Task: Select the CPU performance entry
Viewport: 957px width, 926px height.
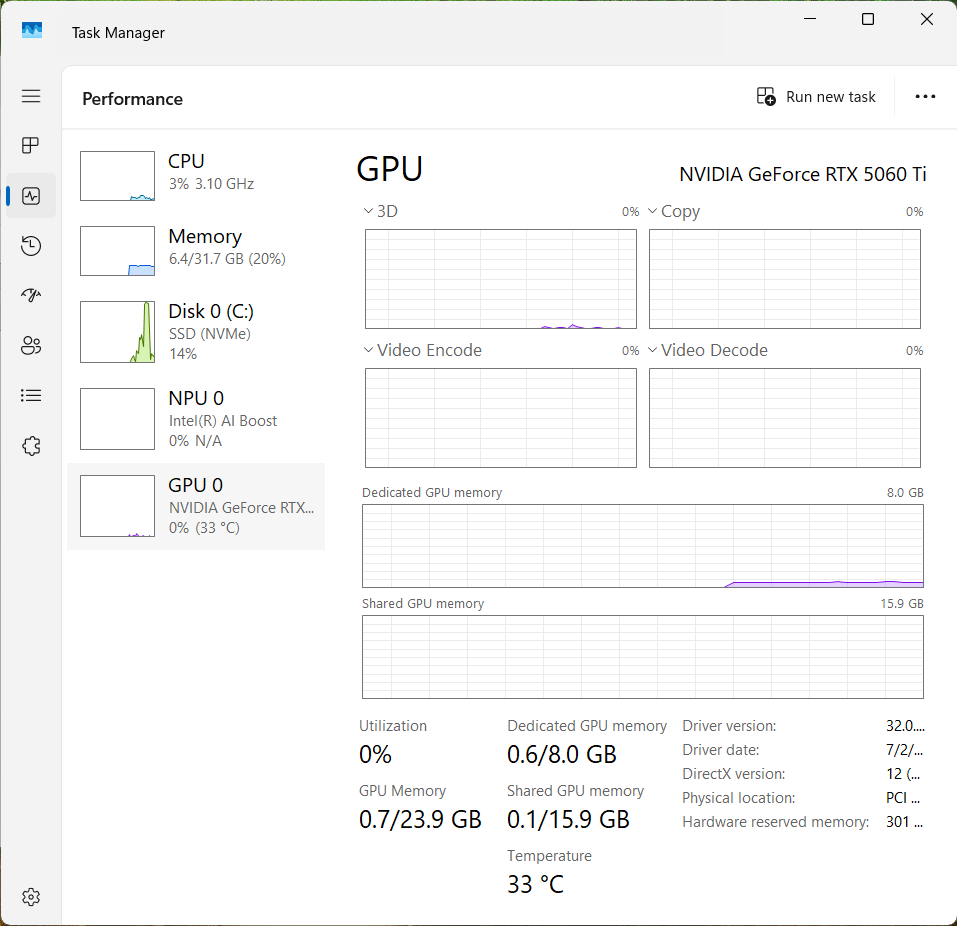Action: pyautogui.click(x=196, y=176)
